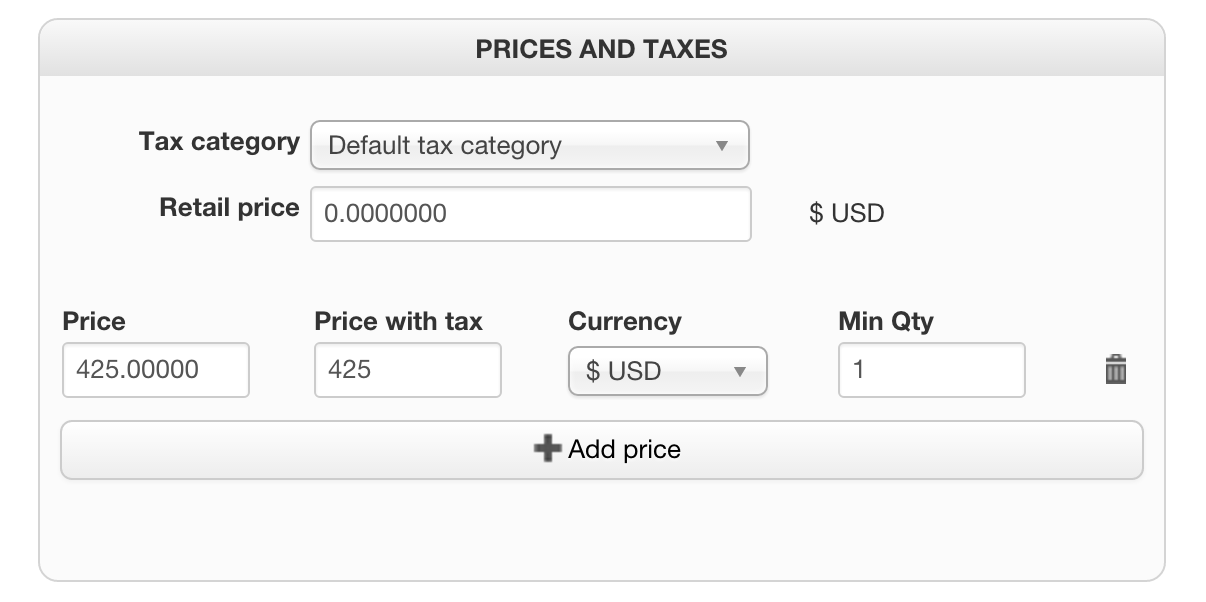Click the Default tax category dropdown arrow
The width and height of the screenshot is (1206, 602).
tap(721, 146)
